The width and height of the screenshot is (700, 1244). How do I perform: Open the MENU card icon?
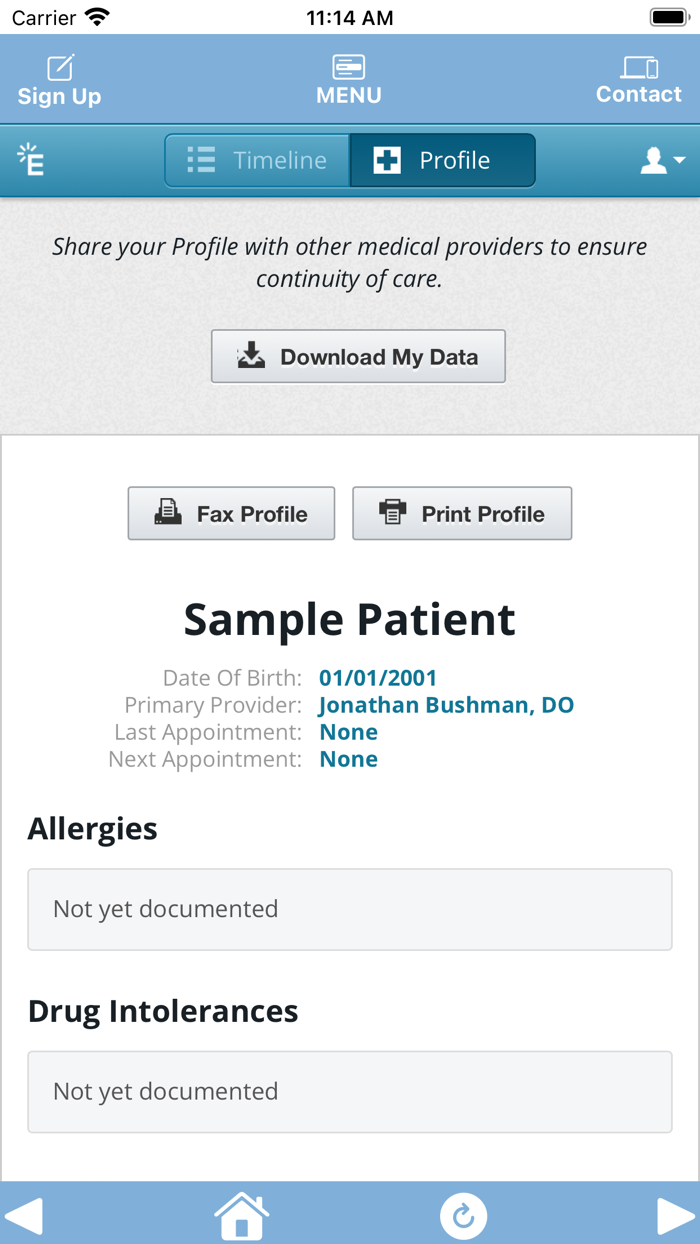pyautogui.click(x=349, y=67)
